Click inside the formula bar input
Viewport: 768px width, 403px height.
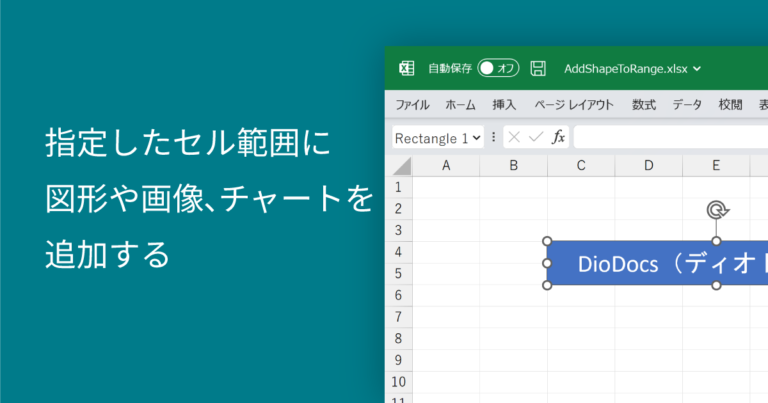pos(671,137)
